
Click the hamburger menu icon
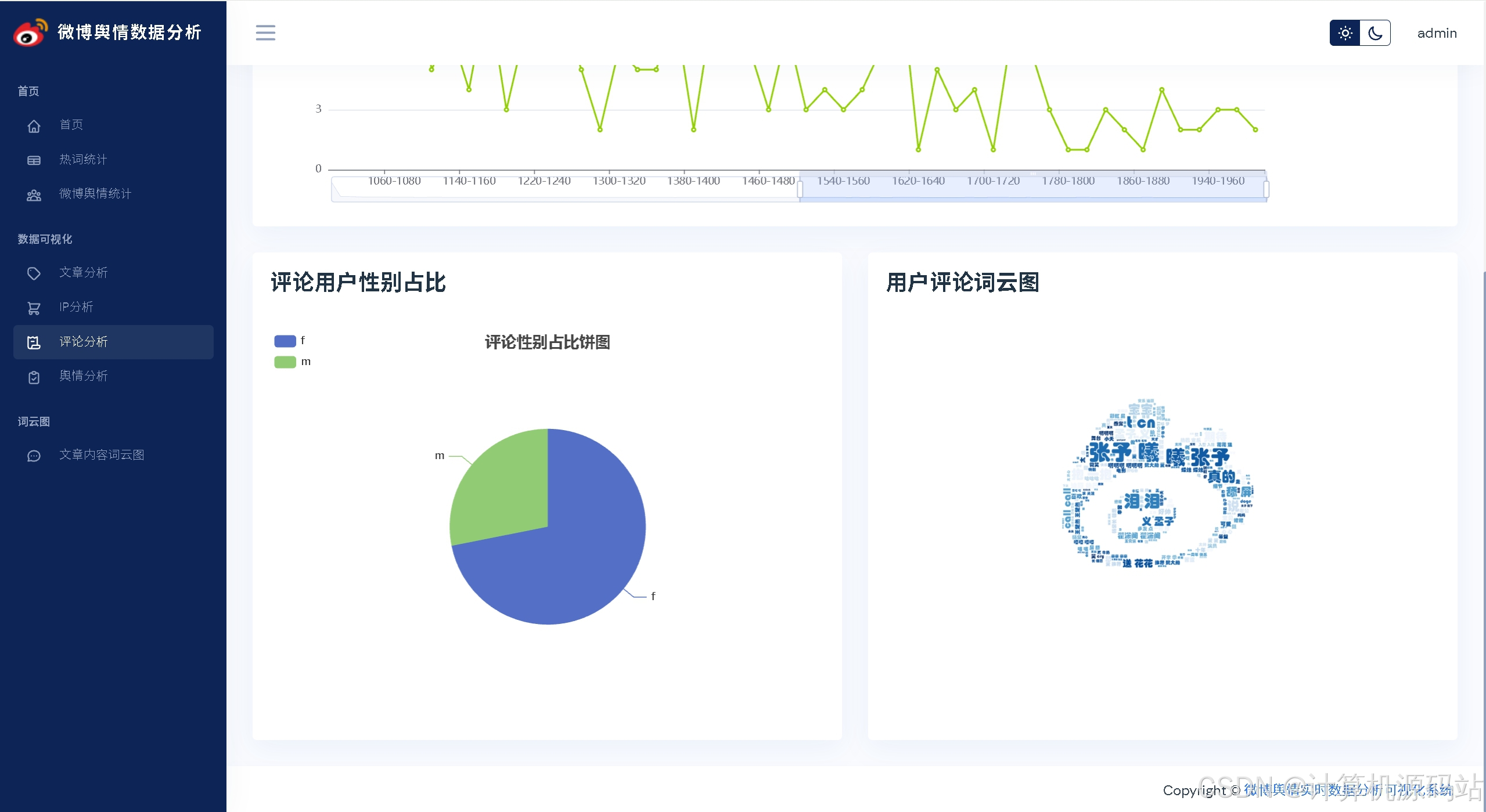[x=265, y=33]
